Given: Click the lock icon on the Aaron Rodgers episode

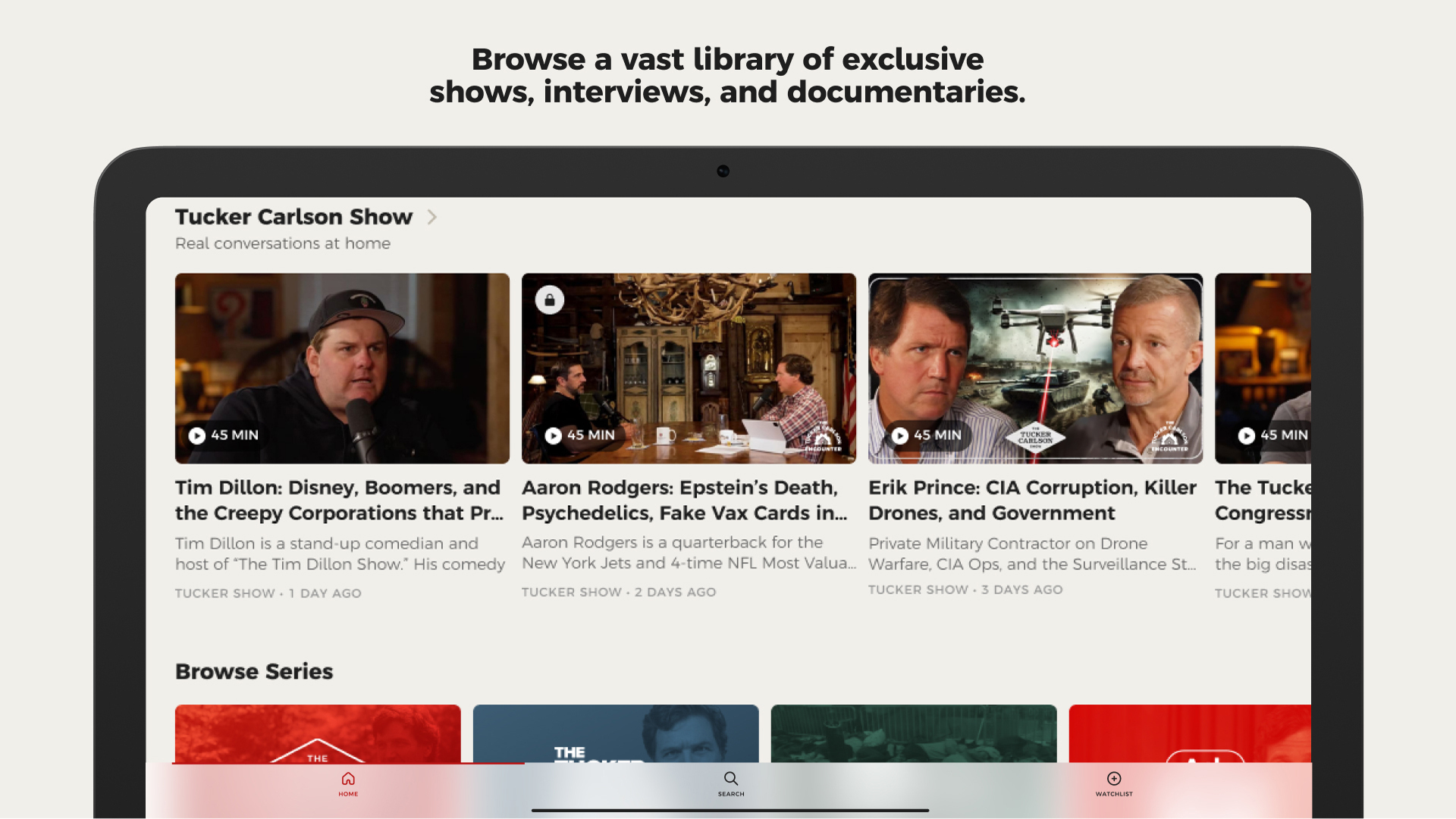Looking at the screenshot, I should 548,300.
